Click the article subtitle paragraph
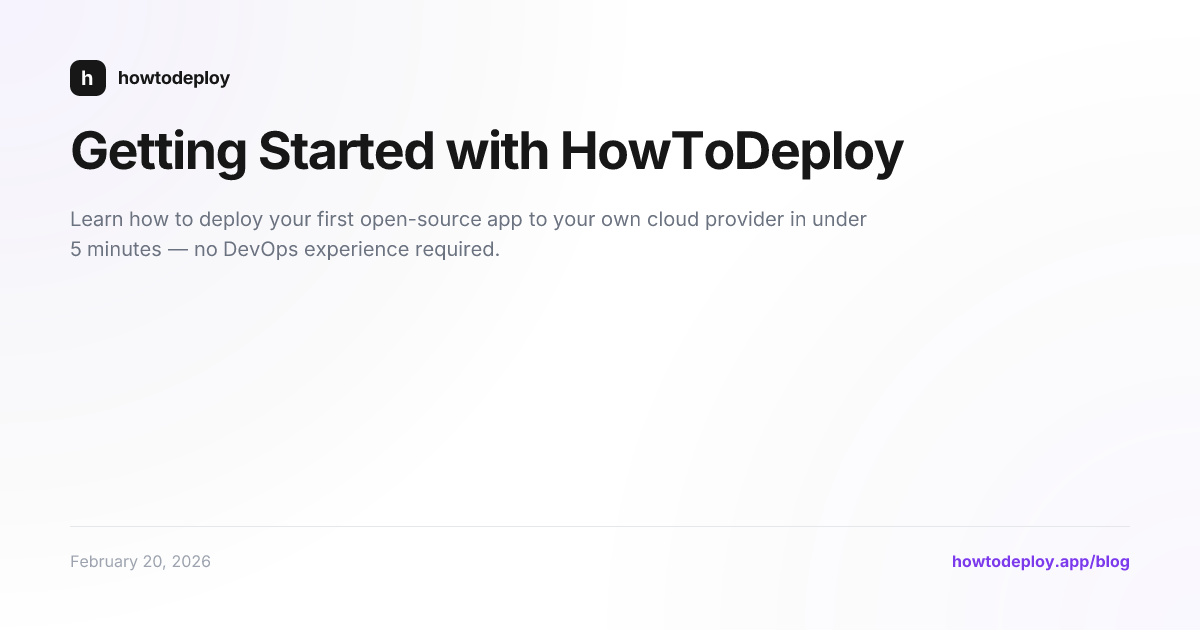This screenshot has height=630, width=1200. [468, 233]
